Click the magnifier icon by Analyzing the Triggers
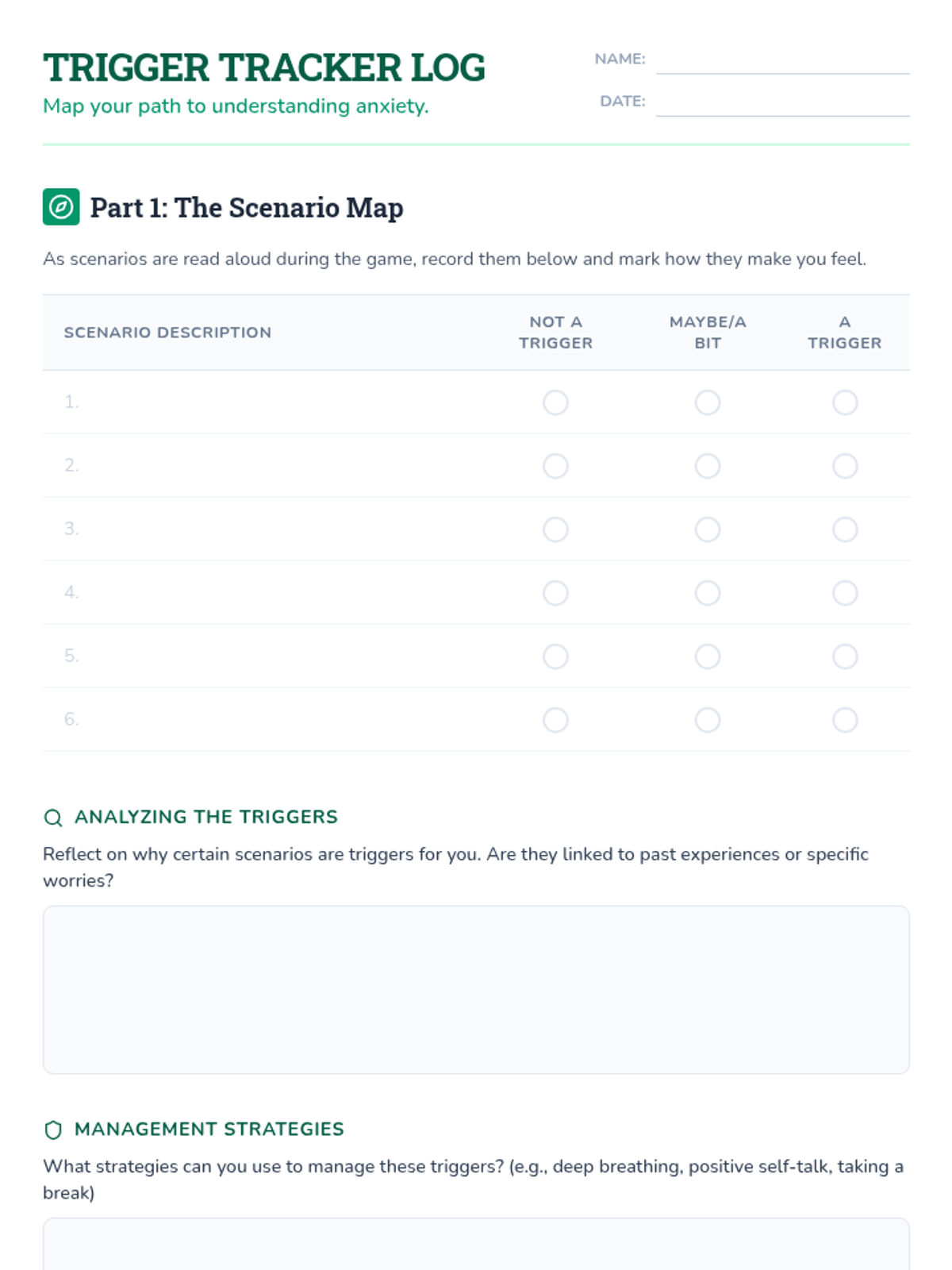Image resolution: width=952 pixels, height=1270 pixels. point(53,818)
